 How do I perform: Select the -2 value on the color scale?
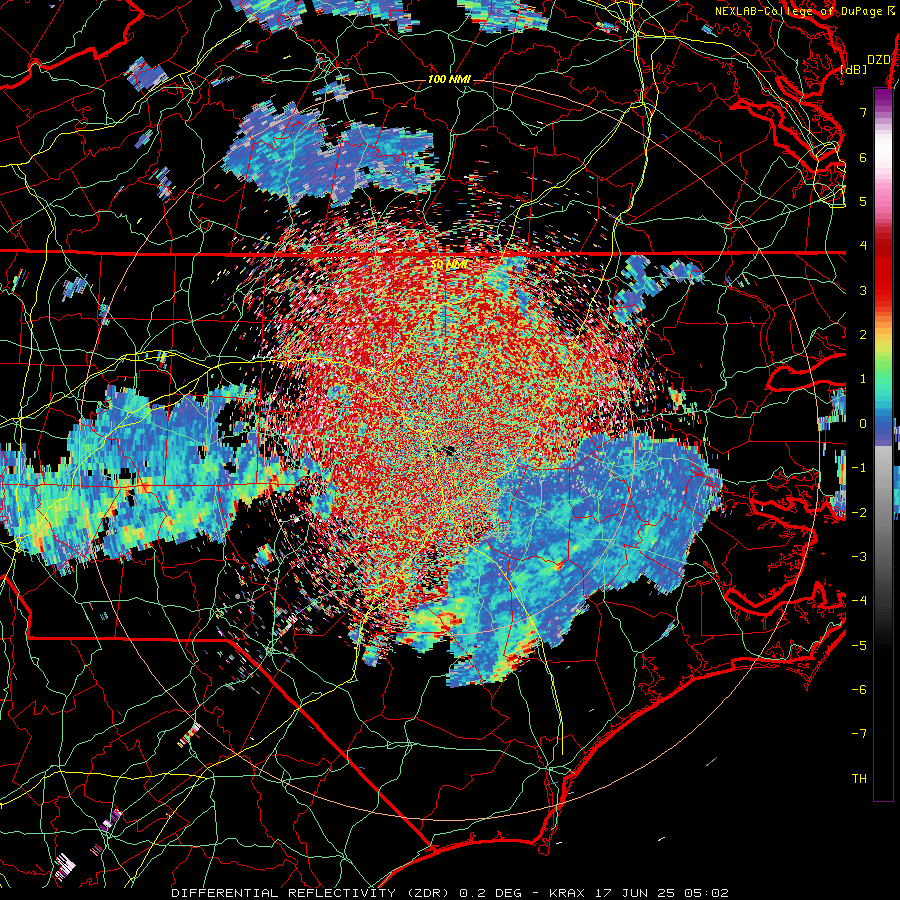tap(859, 512)
